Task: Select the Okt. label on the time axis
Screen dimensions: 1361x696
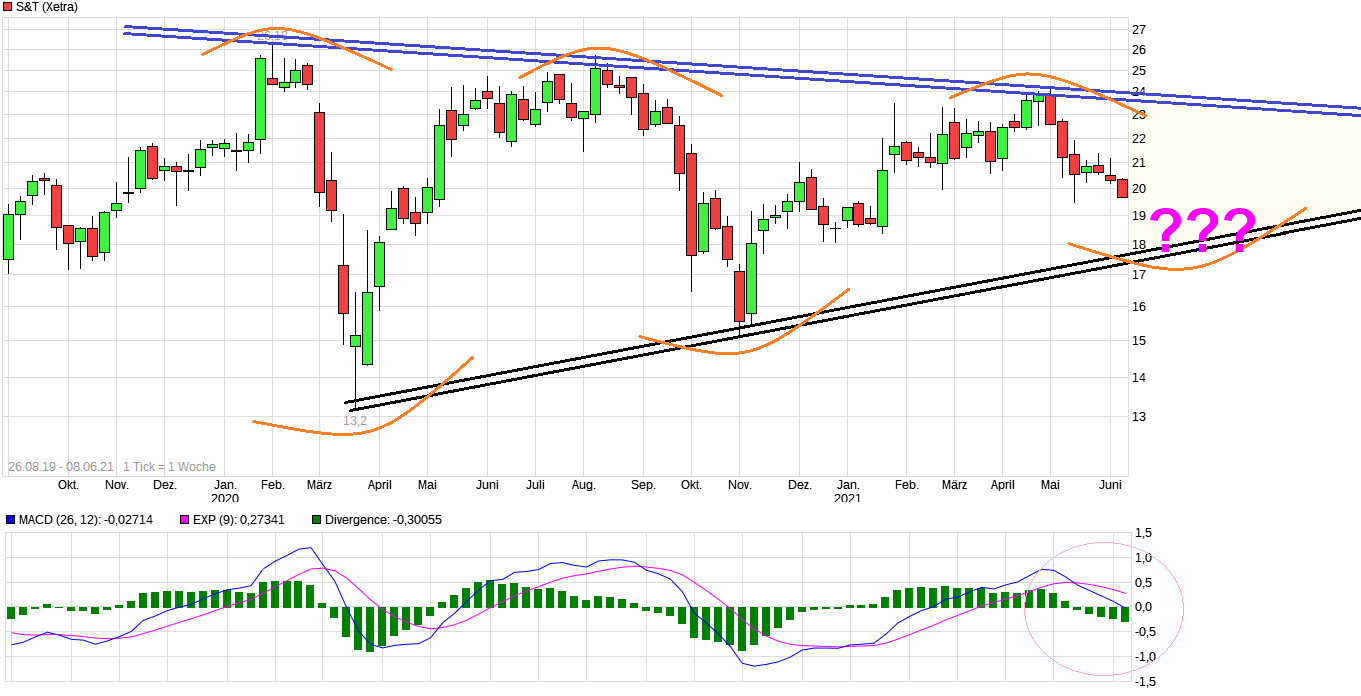Action: tap(67, 484)
